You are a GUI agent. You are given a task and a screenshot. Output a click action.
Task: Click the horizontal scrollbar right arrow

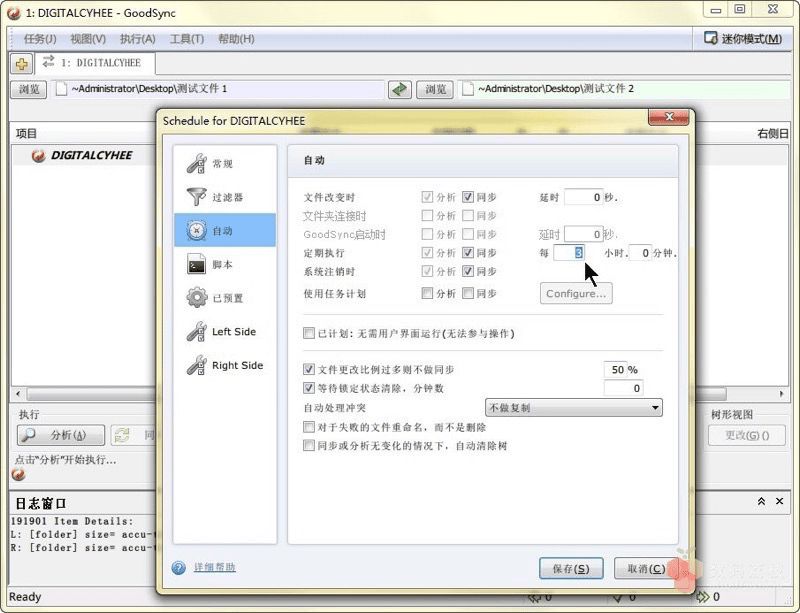pos(781,394)
